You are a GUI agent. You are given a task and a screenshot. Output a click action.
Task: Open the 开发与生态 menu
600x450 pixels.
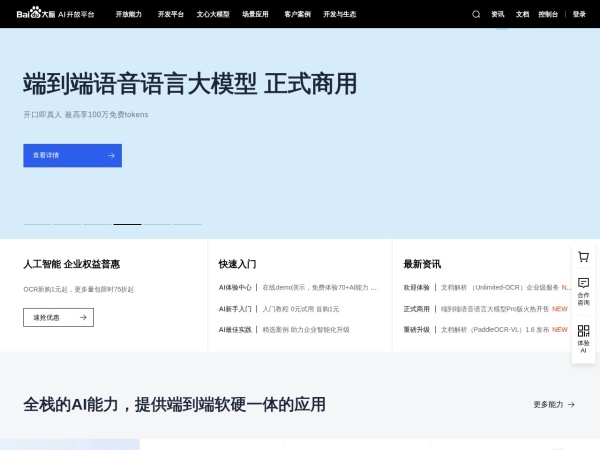(x=339, y=15)
